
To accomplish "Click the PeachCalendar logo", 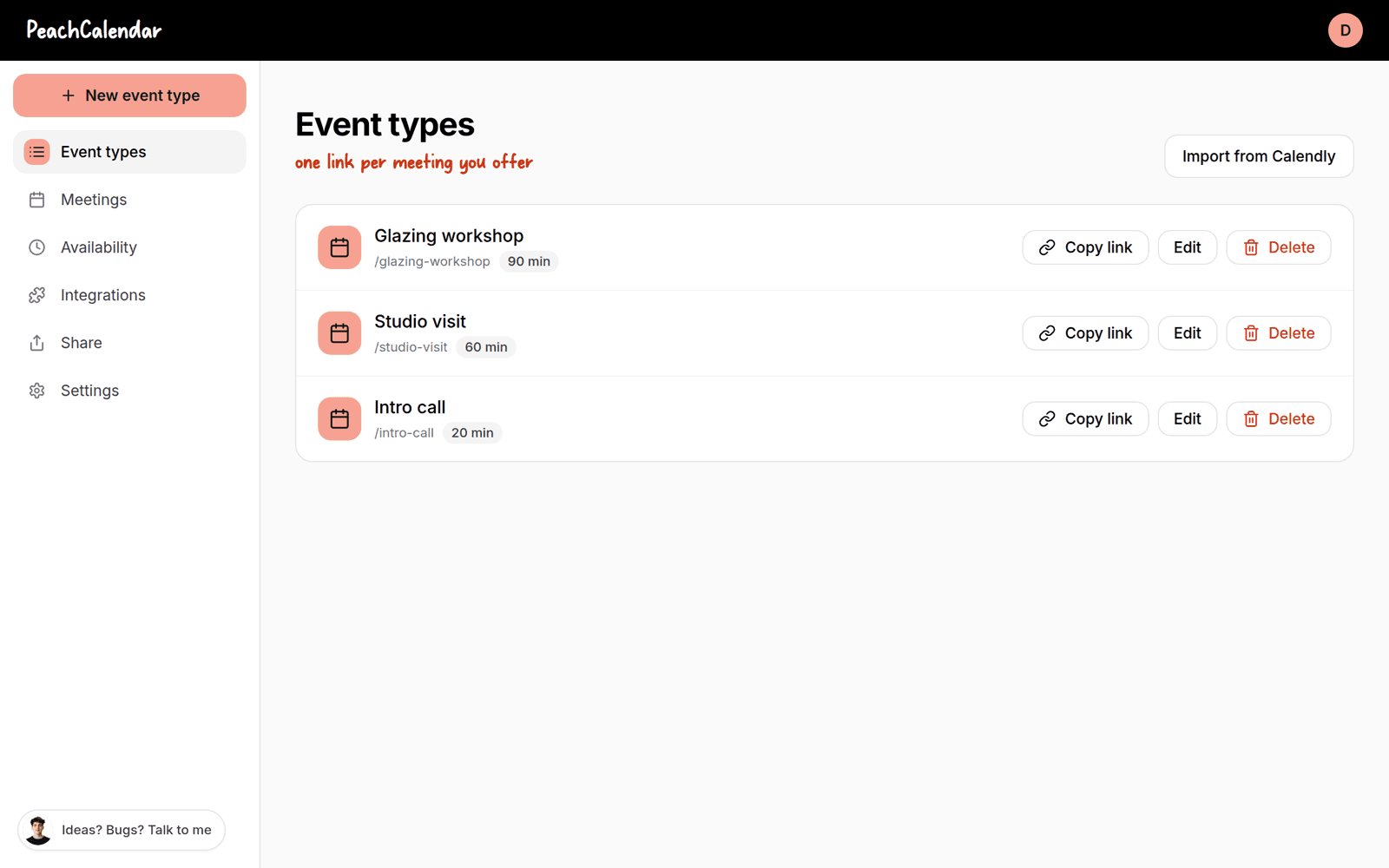I will (x=94, y=30).
